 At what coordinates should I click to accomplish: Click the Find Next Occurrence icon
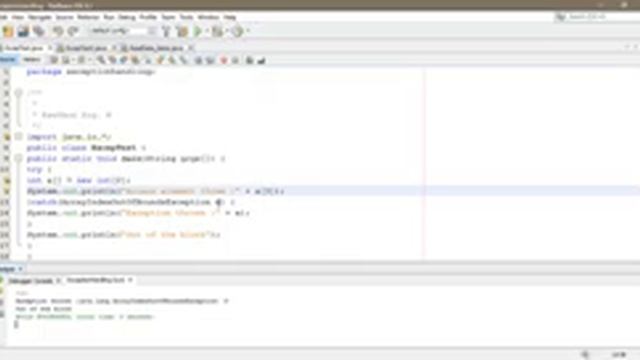124,60
